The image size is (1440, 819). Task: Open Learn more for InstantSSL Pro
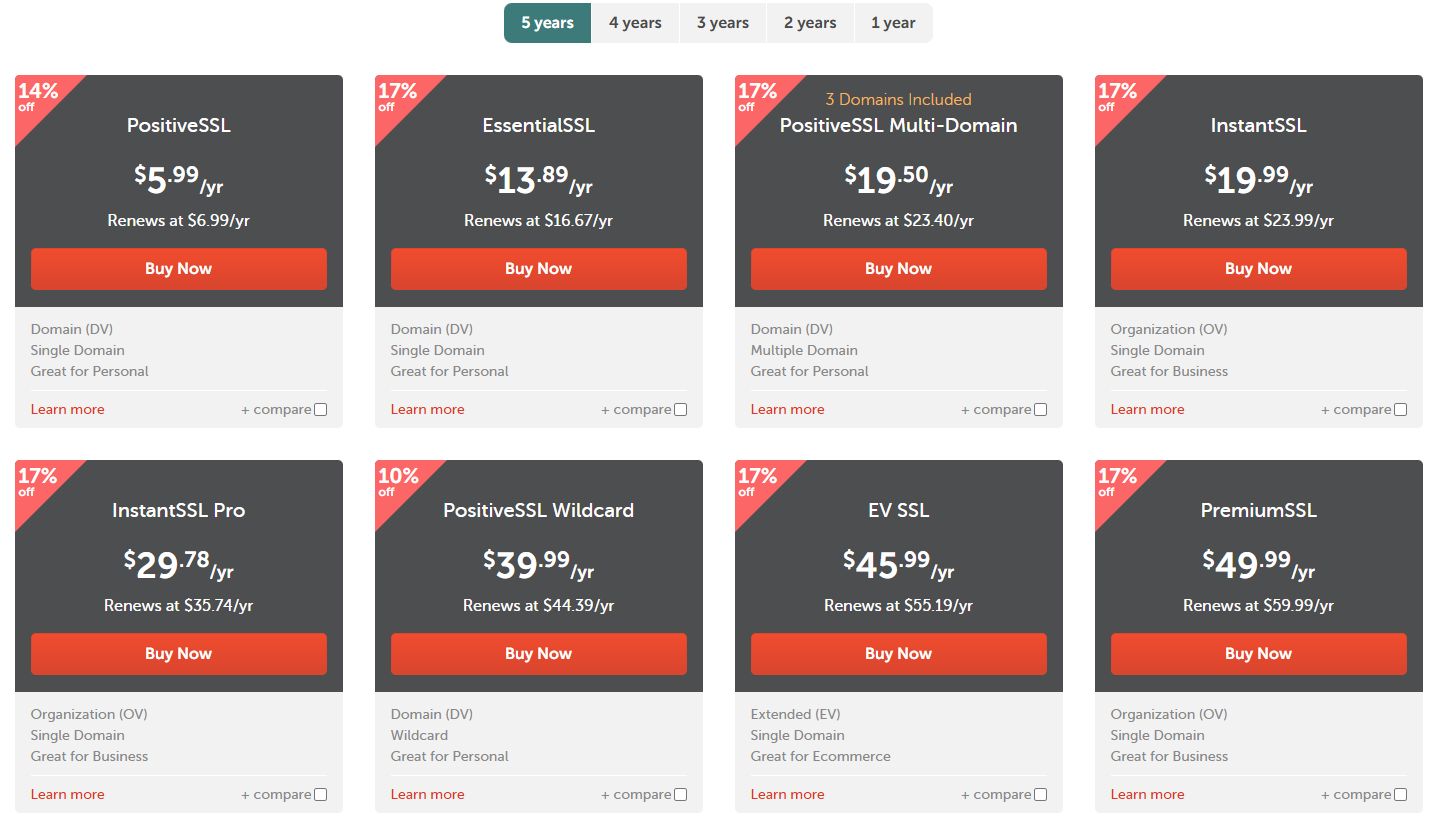pos(68,794)
